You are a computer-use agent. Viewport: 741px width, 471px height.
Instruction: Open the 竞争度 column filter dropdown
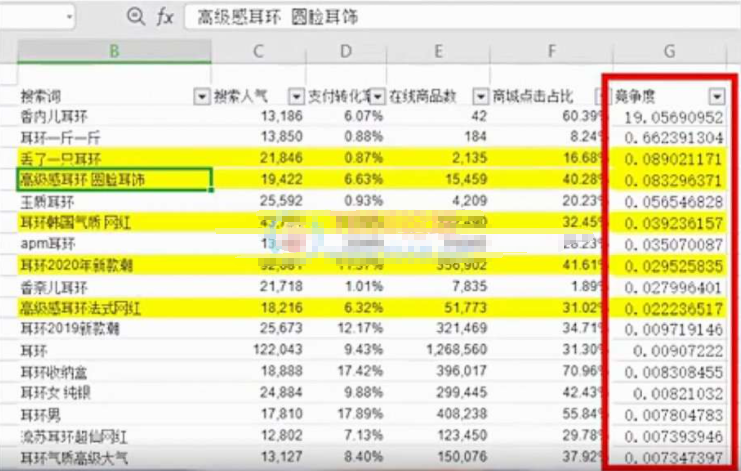tap(716, 96)
